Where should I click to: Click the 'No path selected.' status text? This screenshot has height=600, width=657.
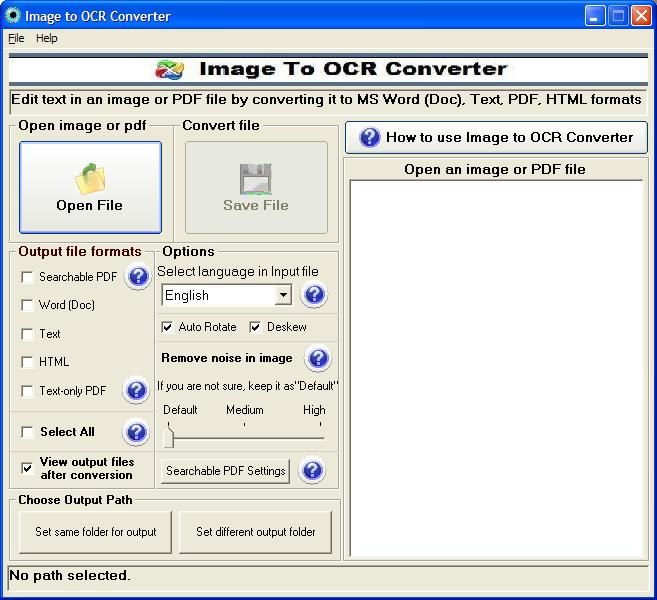click(70, 576)
